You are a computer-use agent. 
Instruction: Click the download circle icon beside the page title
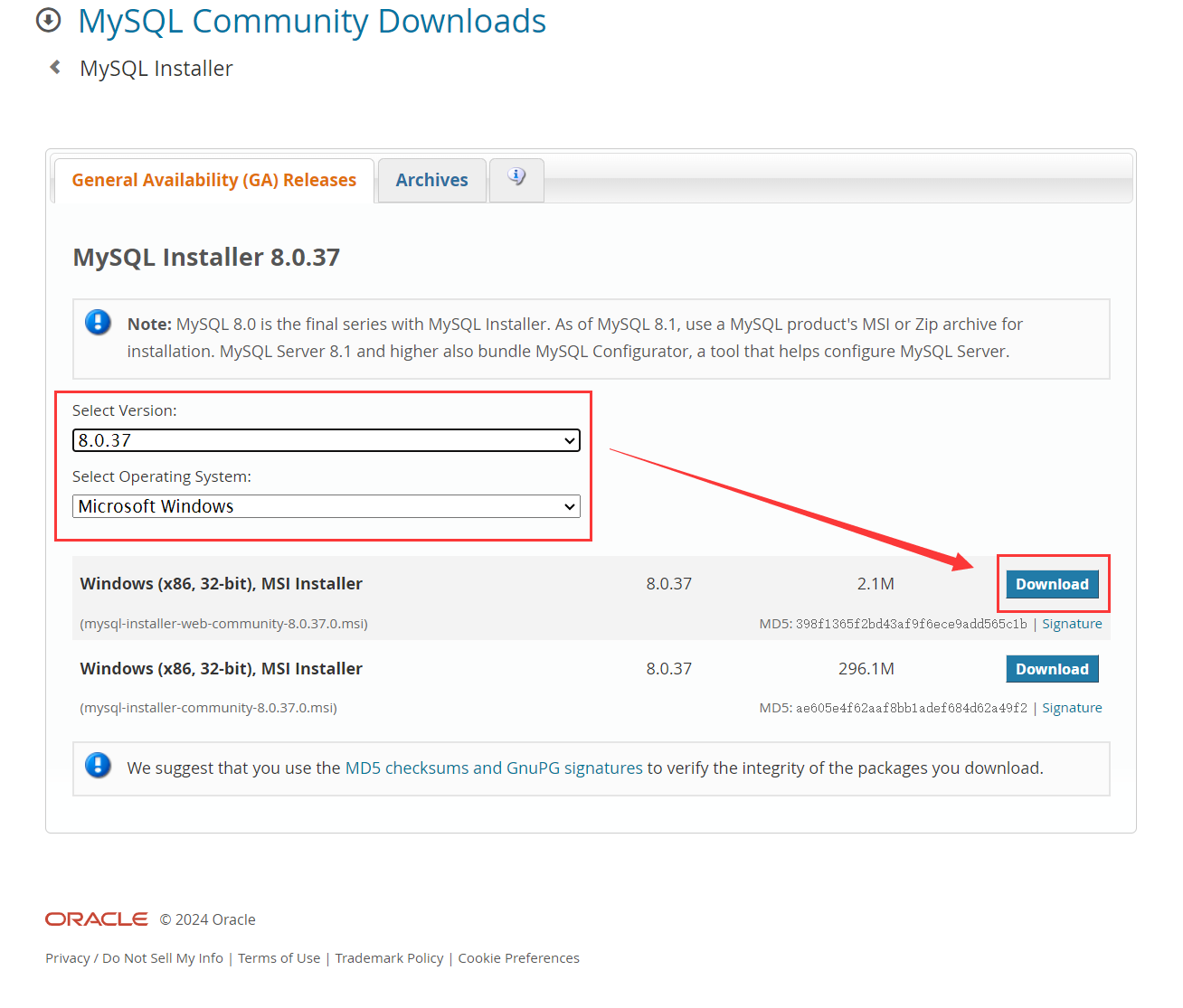coord(48,20)
